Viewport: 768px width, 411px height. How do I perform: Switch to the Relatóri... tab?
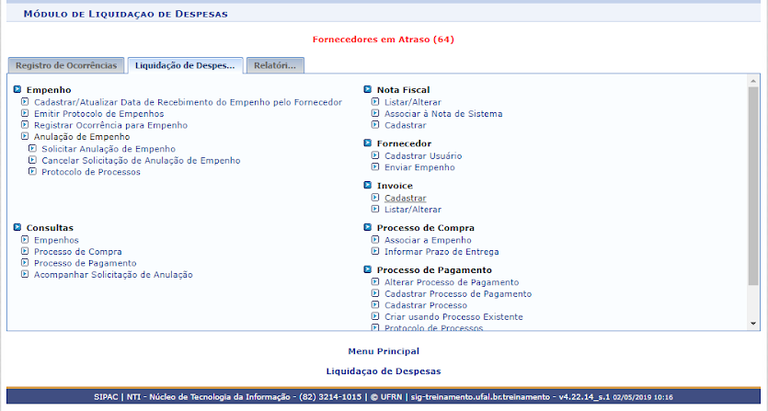(275, 66)
